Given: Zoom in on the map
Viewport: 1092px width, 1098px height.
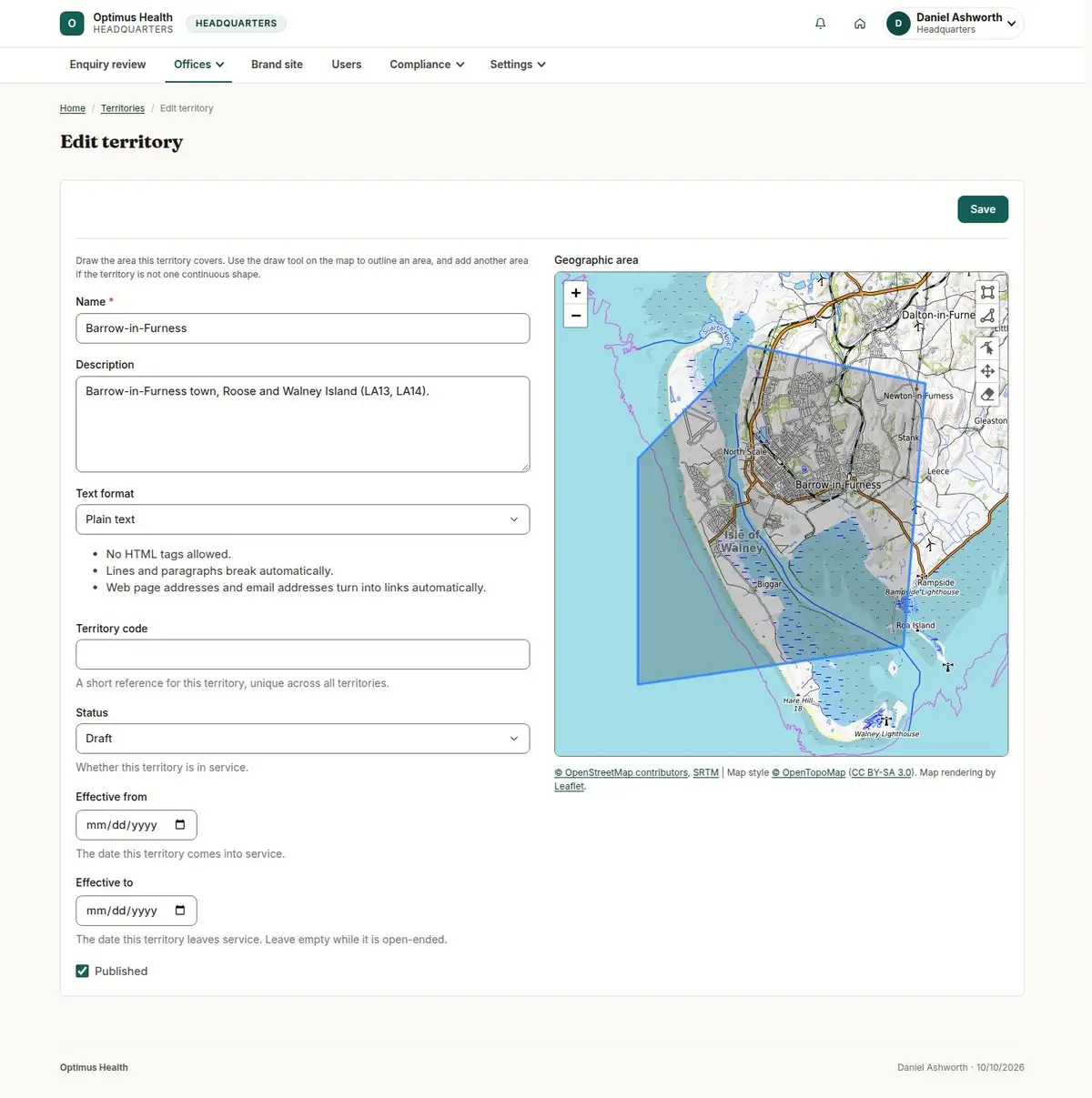Looking at the screenshot, I should 576,293.
